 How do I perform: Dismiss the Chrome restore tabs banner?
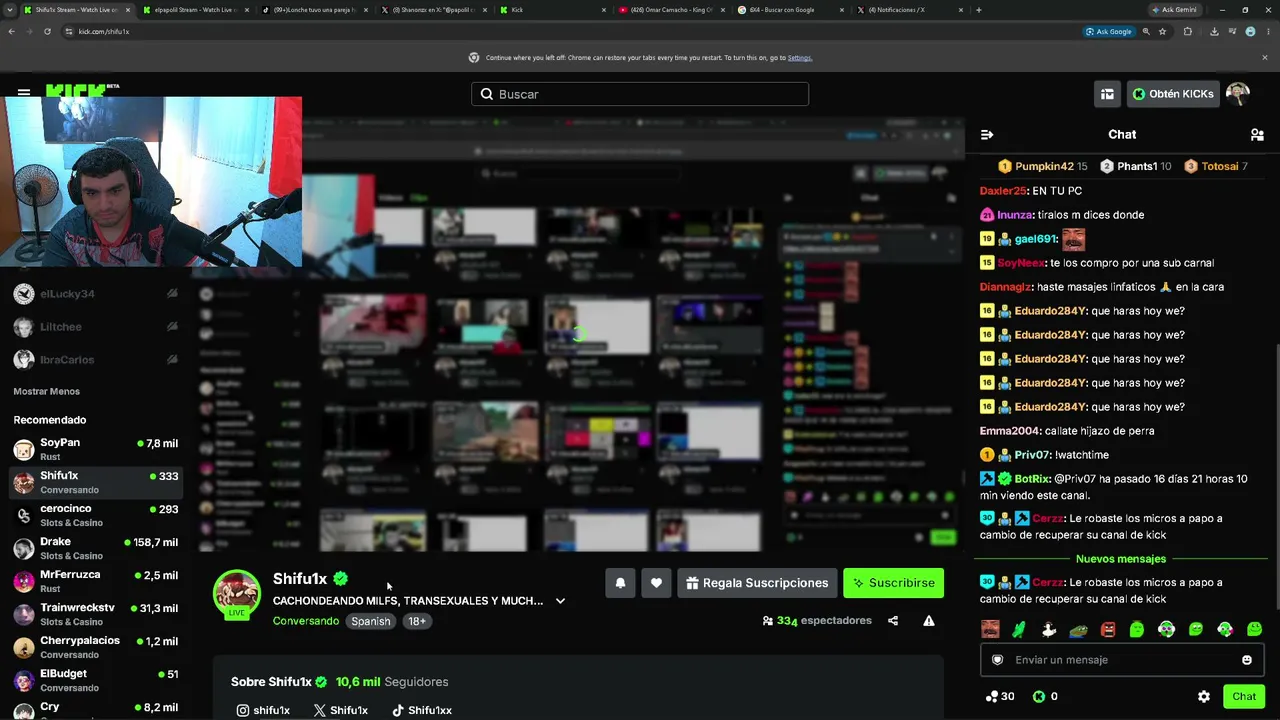pyautogui.click(x=1264, y=58)
